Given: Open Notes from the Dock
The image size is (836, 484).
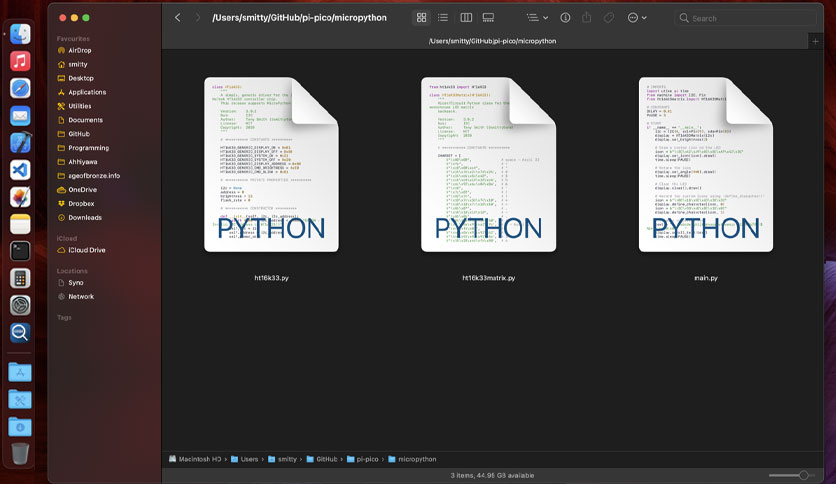Looking at the screenshot, I should coord(20,224).
